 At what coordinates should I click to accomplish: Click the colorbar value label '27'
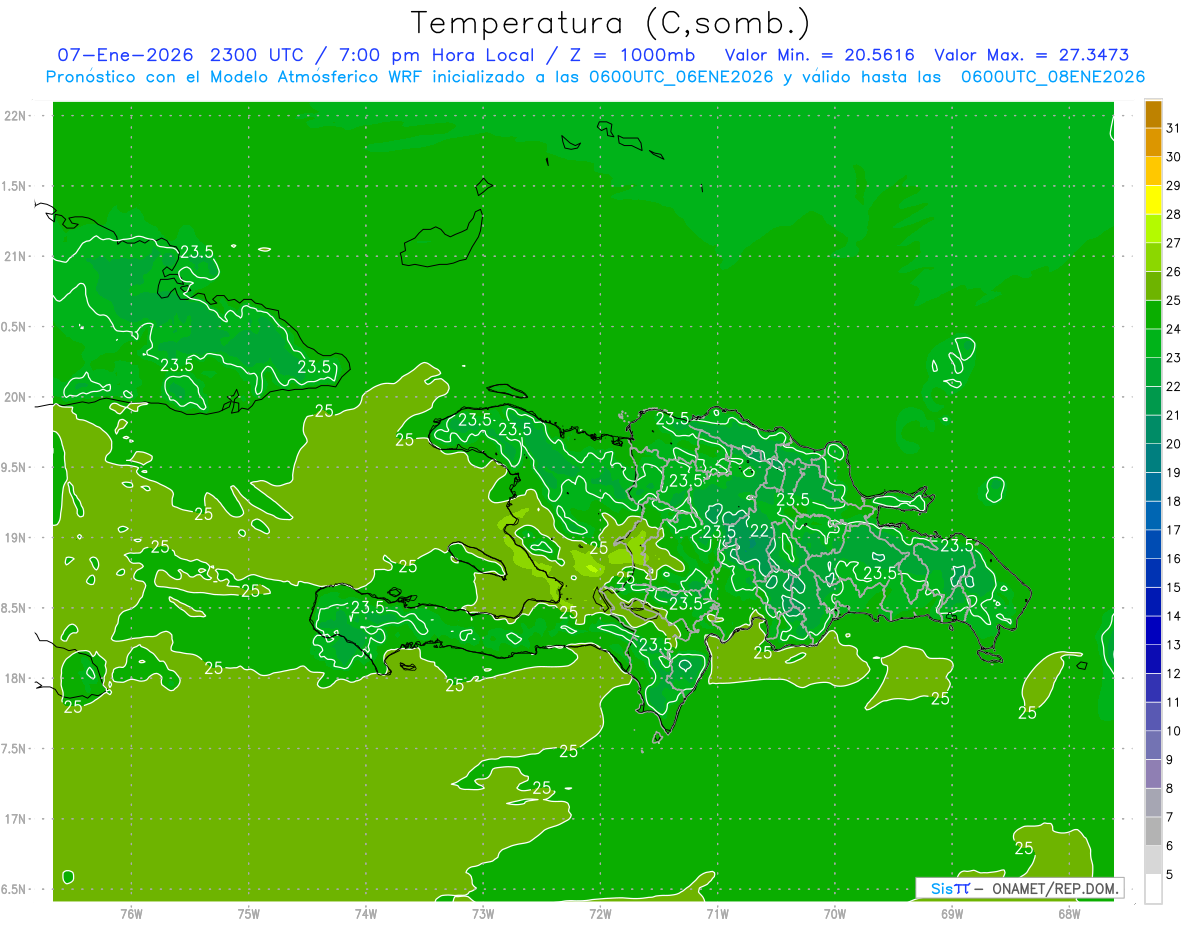[1174, 243]
